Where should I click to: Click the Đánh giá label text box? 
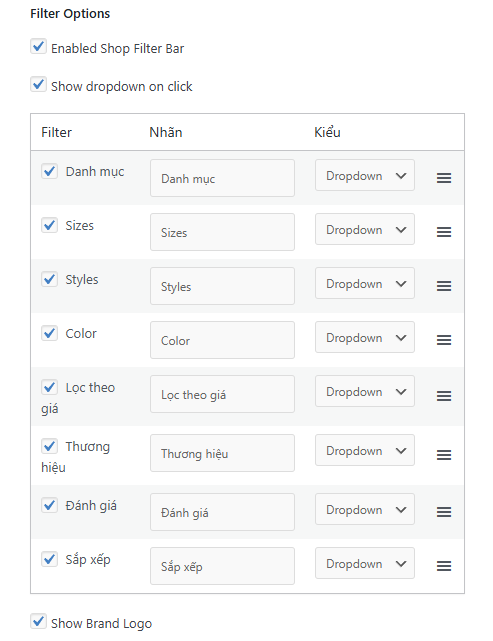(222, 512)
